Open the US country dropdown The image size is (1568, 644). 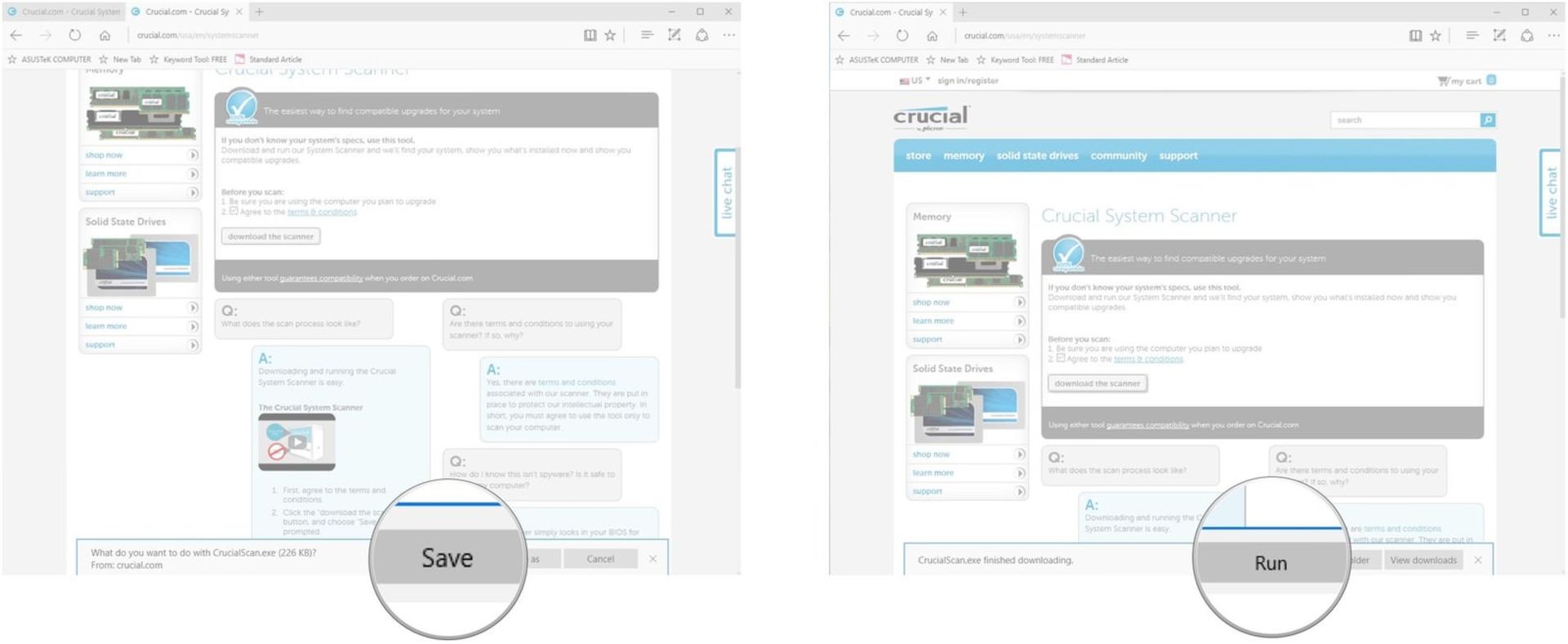point(915,81)
